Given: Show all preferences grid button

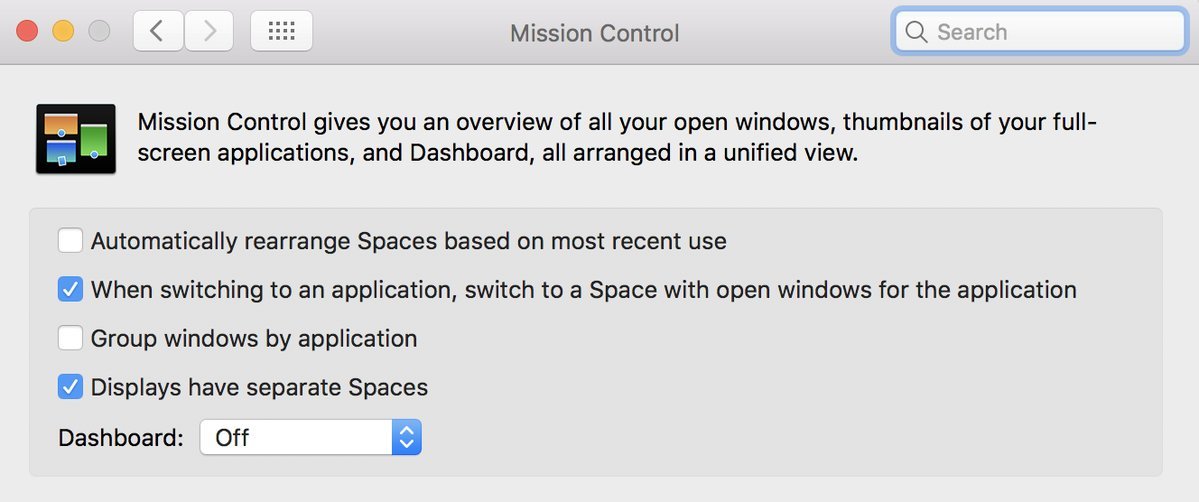Looking at the screenshot, I should pos(281,31).
